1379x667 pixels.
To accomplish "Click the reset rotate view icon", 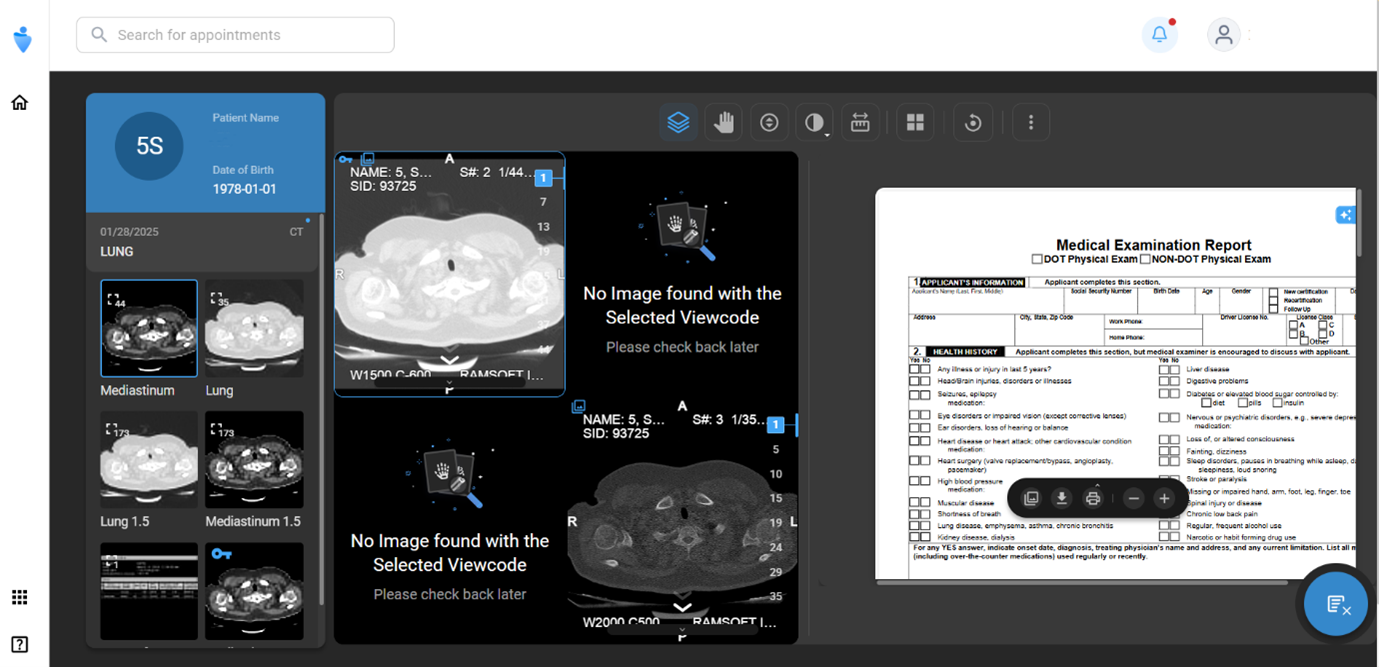I will pos(972,123).
